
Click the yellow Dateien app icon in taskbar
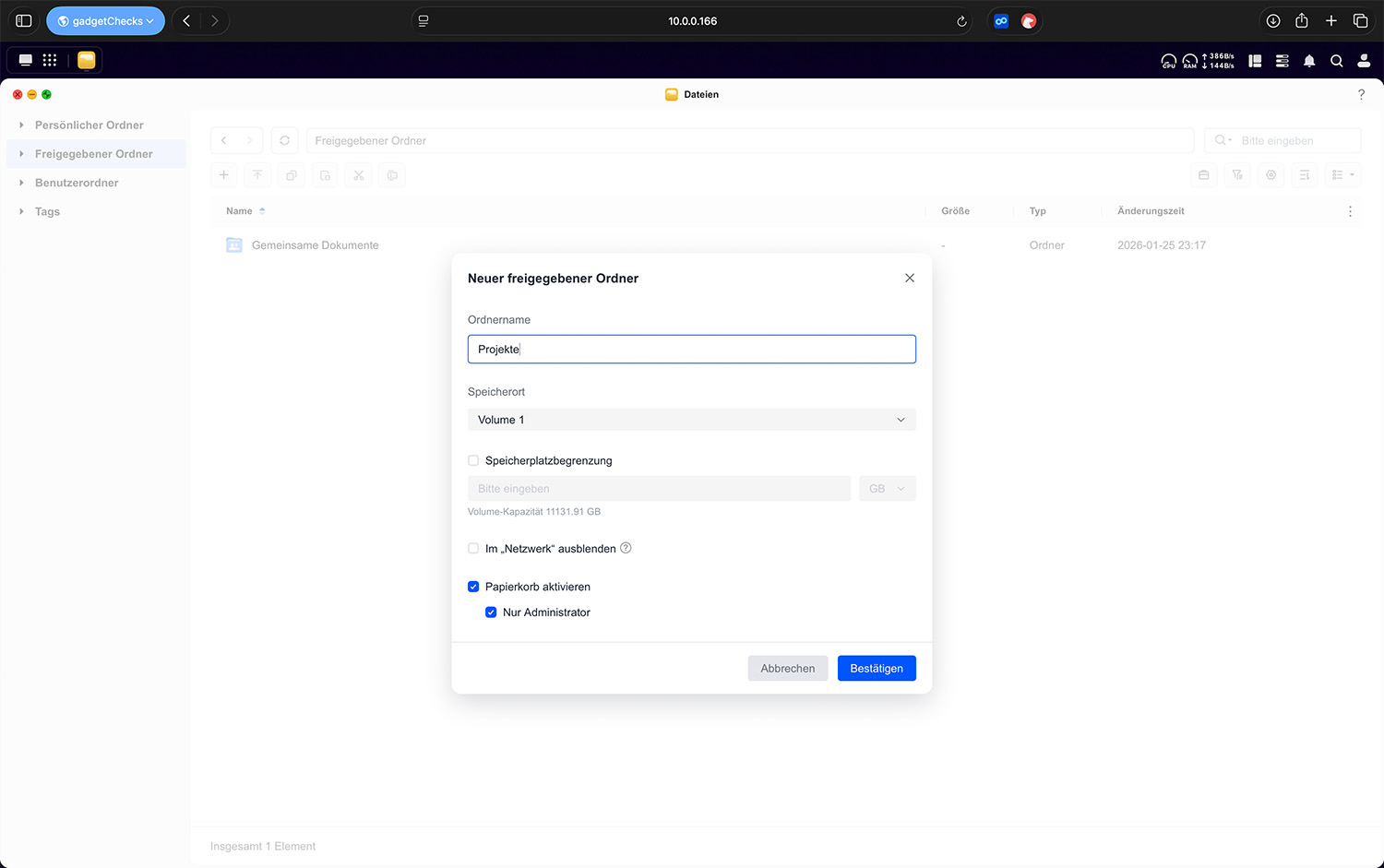(x=86, y=60)
